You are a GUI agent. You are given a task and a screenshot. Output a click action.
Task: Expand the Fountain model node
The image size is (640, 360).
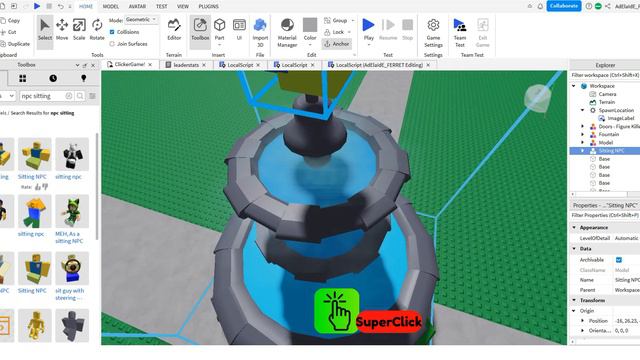(x=582, y=134)
